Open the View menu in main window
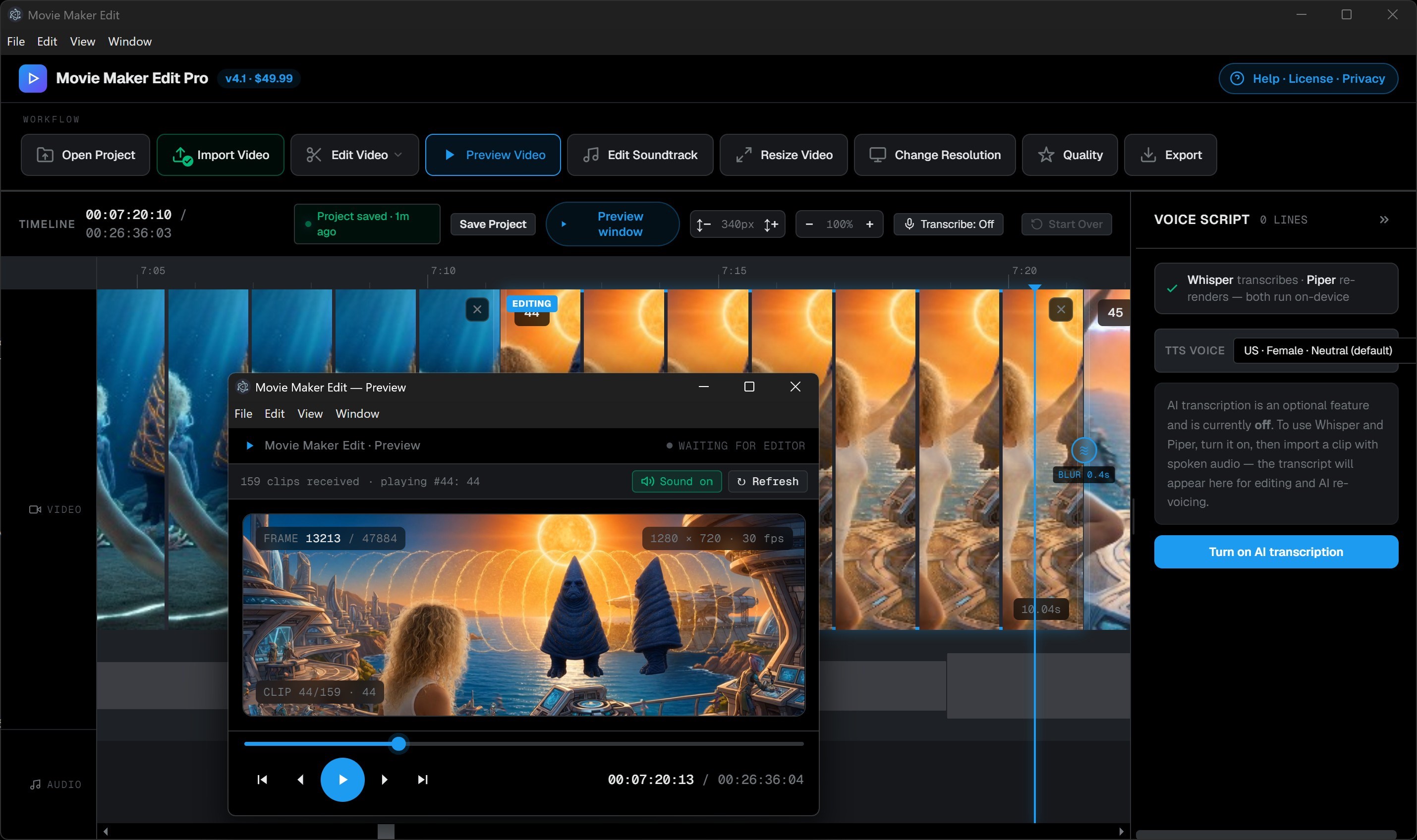 pyautogui.click(x=82, y=41)
